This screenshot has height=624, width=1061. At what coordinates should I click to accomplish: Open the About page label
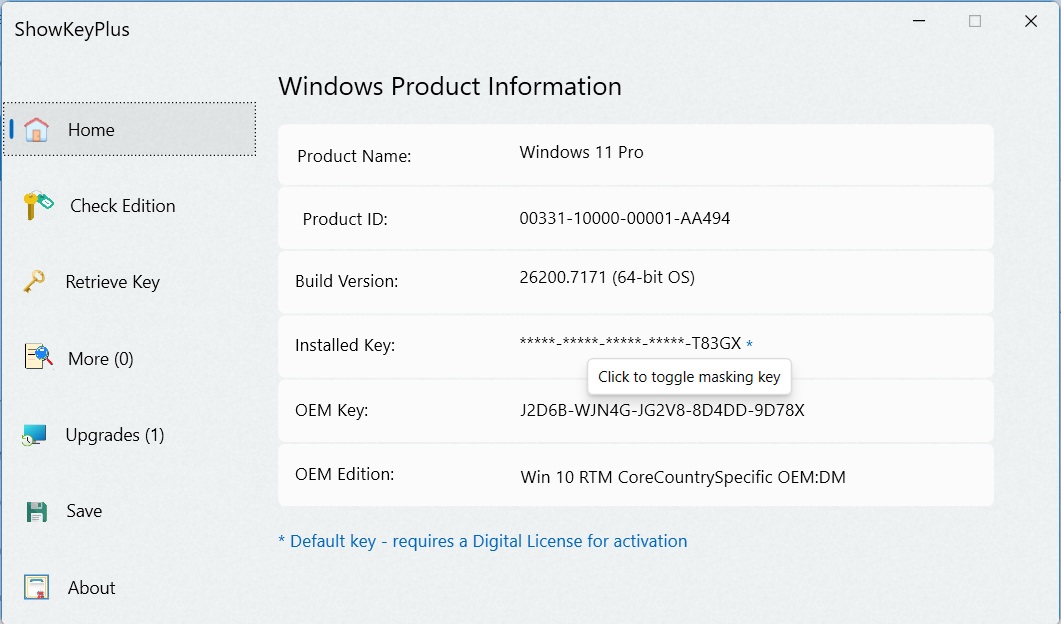pos(91,587)
